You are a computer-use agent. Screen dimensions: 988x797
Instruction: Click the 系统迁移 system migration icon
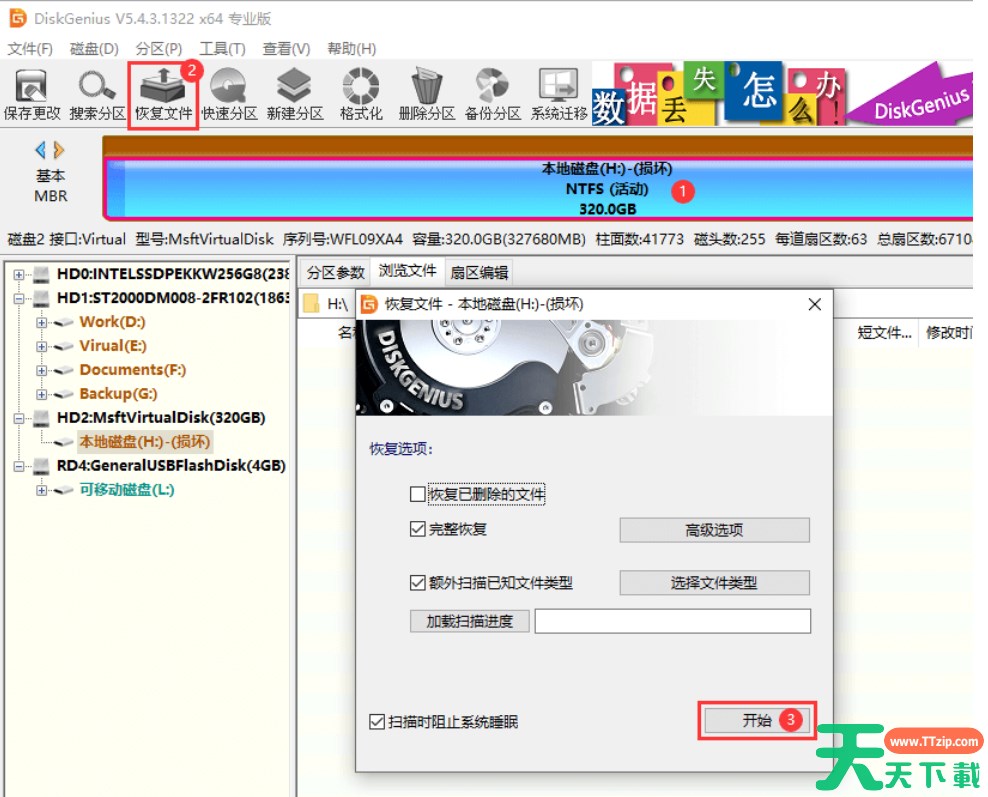tap(559, 95)
